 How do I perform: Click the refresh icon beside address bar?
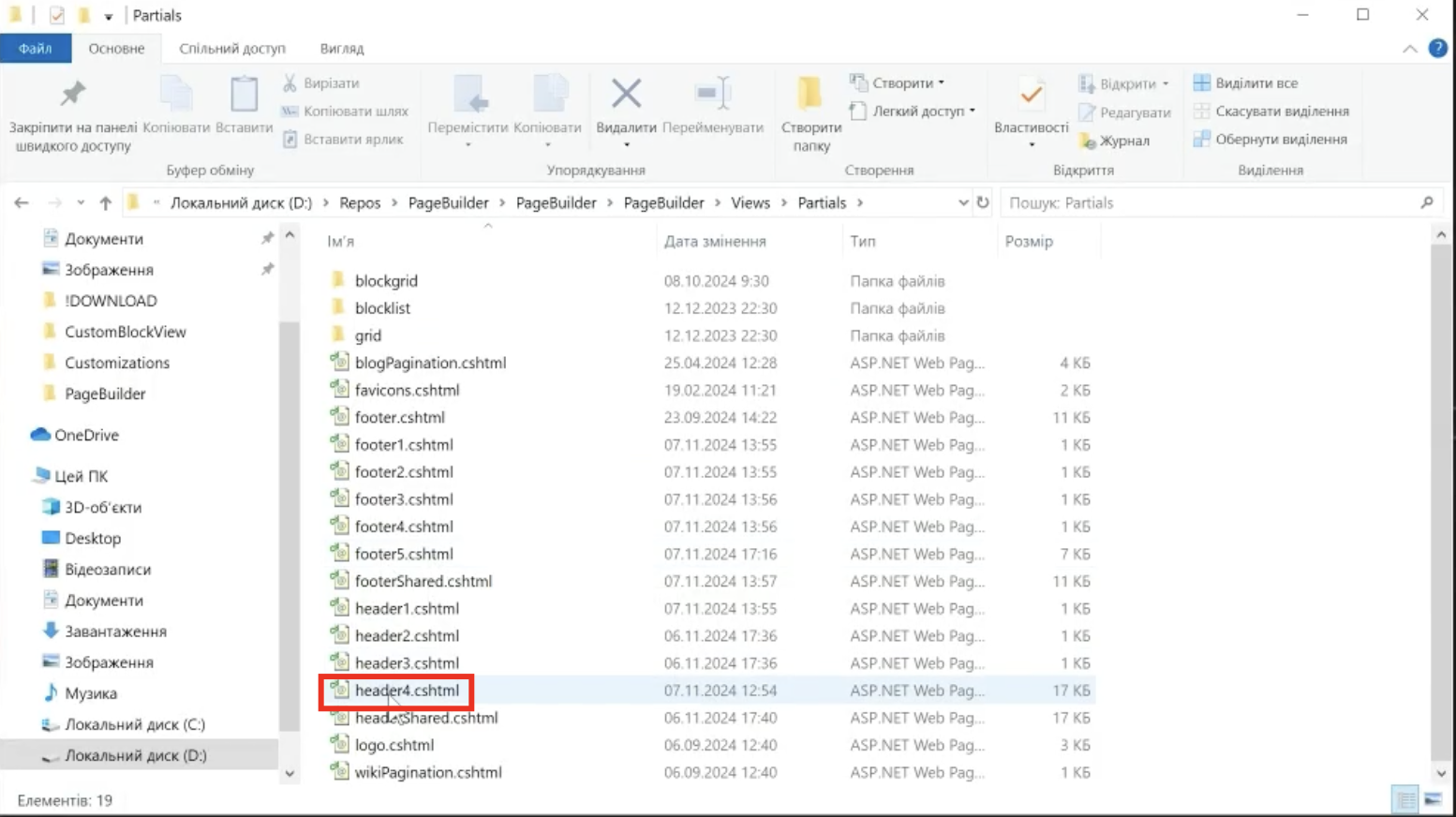click(982, 202)
